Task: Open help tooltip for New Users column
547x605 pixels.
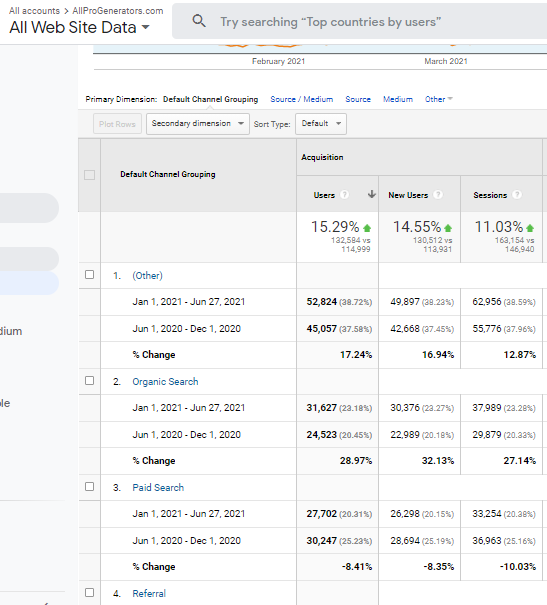Action: 438,195
